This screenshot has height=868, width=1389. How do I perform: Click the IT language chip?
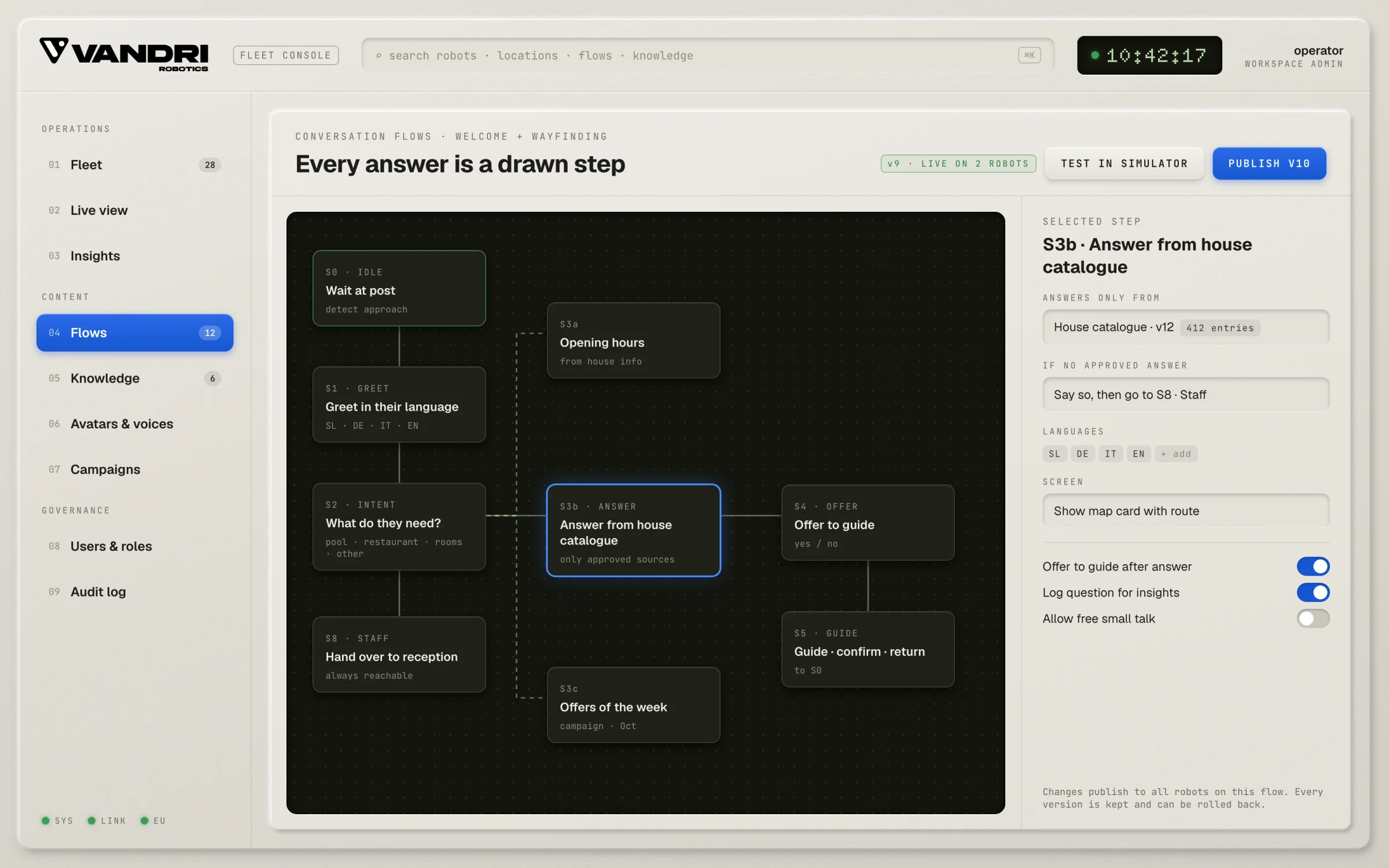coord(1110,454)
